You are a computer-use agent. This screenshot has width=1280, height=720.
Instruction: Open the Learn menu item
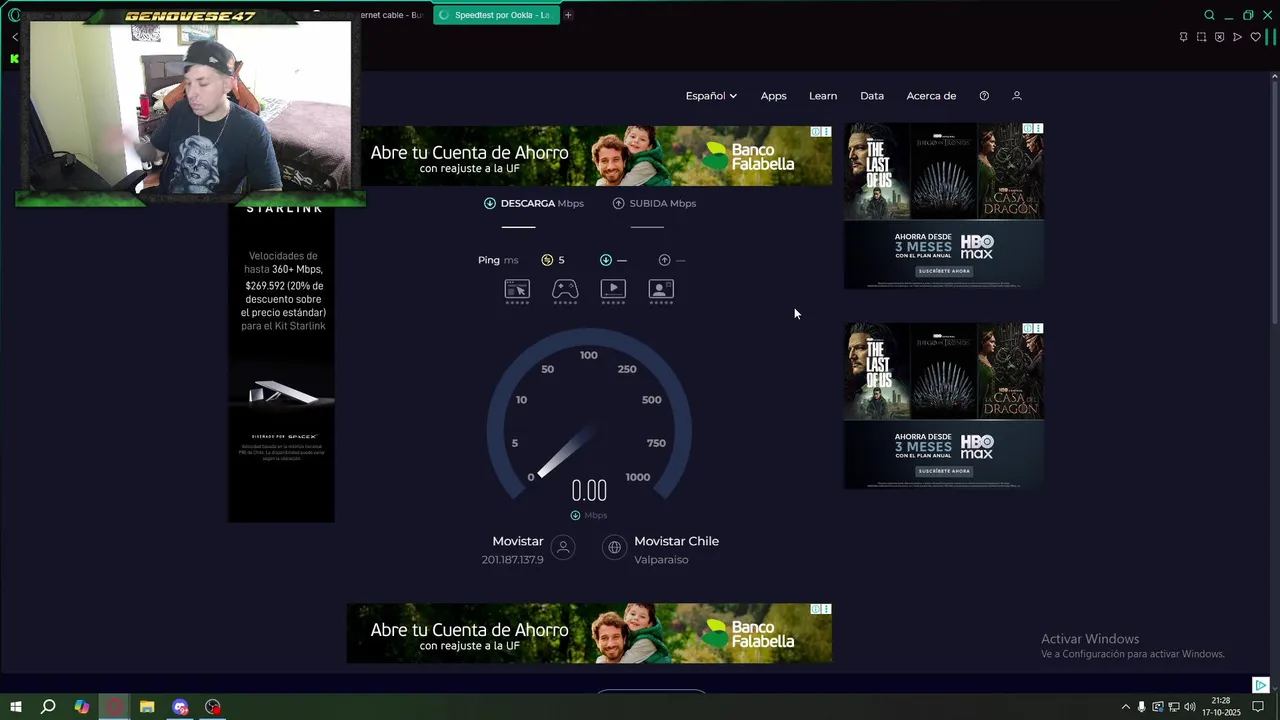point(823,96)
